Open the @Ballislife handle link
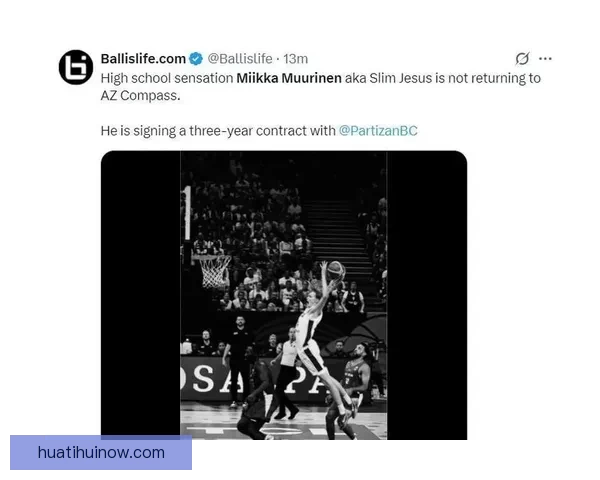This screenshot has height=480, width=600. [x=240, y=59]
